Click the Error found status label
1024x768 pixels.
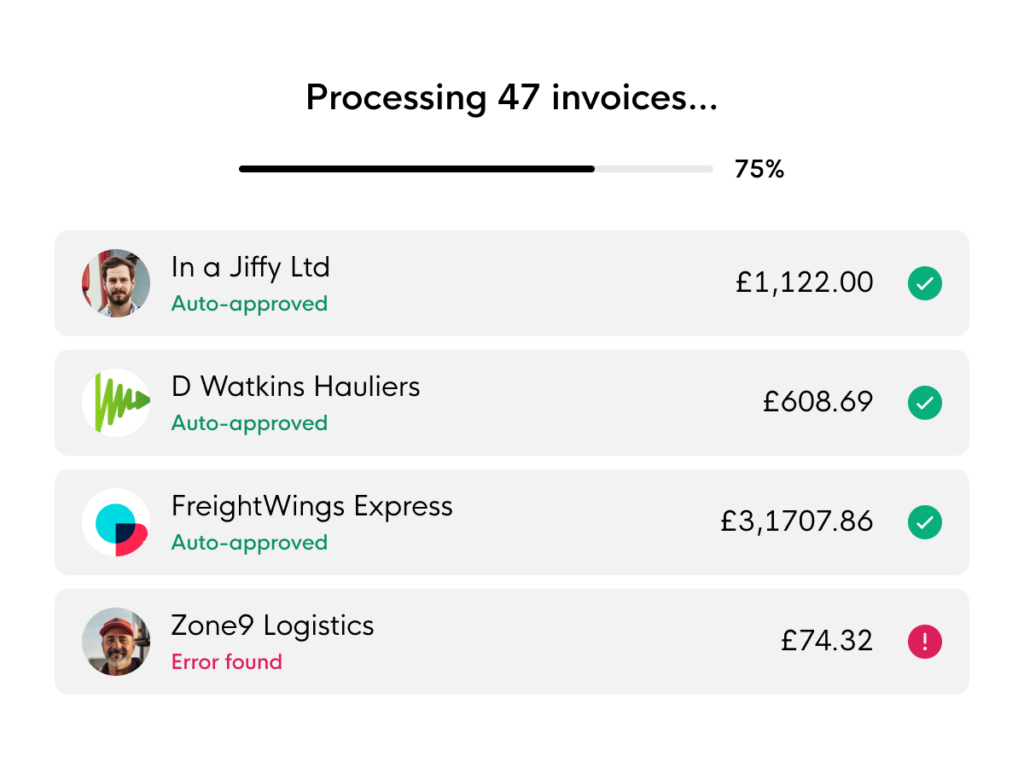point(227,662)
